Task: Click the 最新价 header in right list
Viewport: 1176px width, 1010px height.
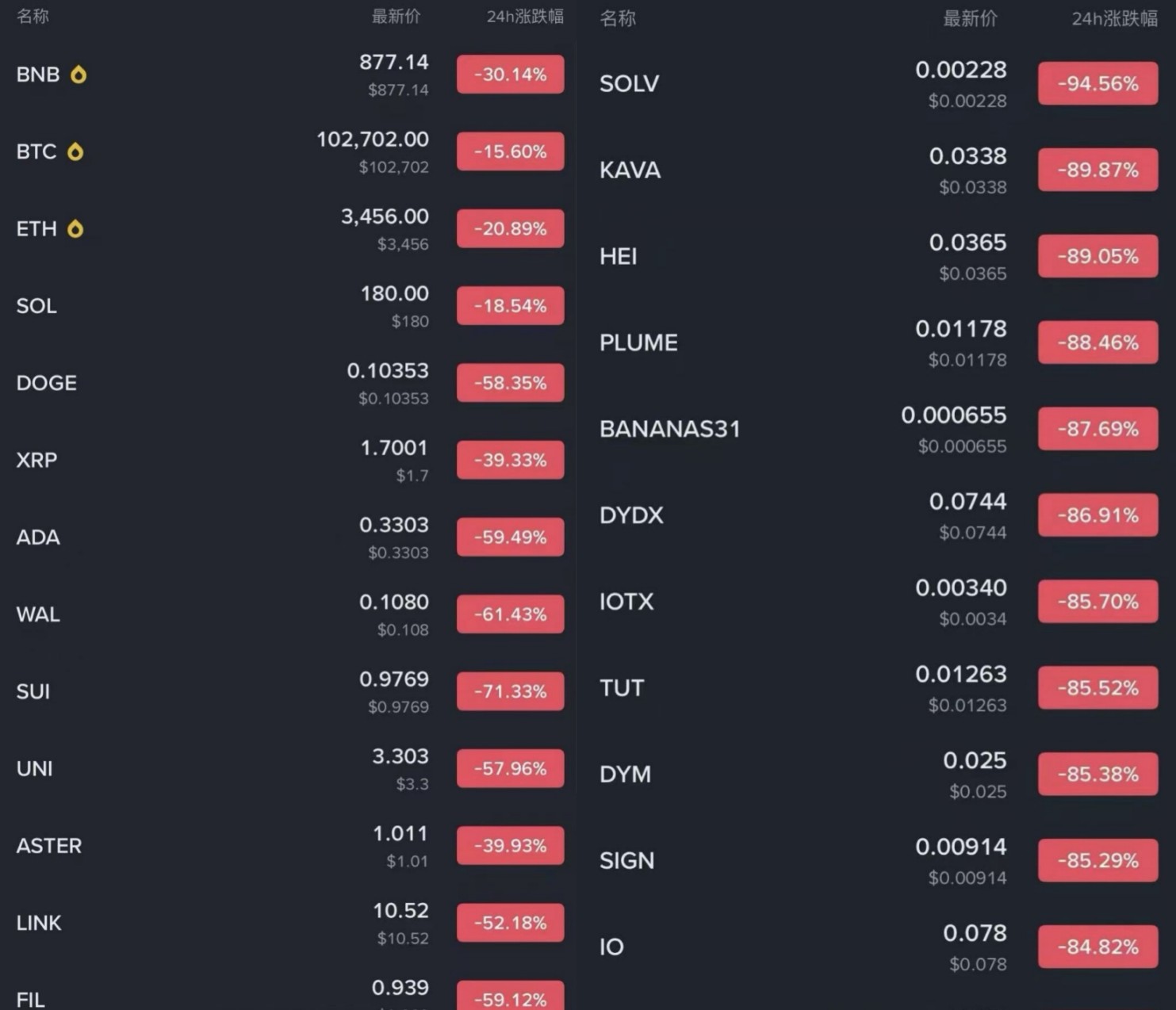Action: [x=969, y=19]
